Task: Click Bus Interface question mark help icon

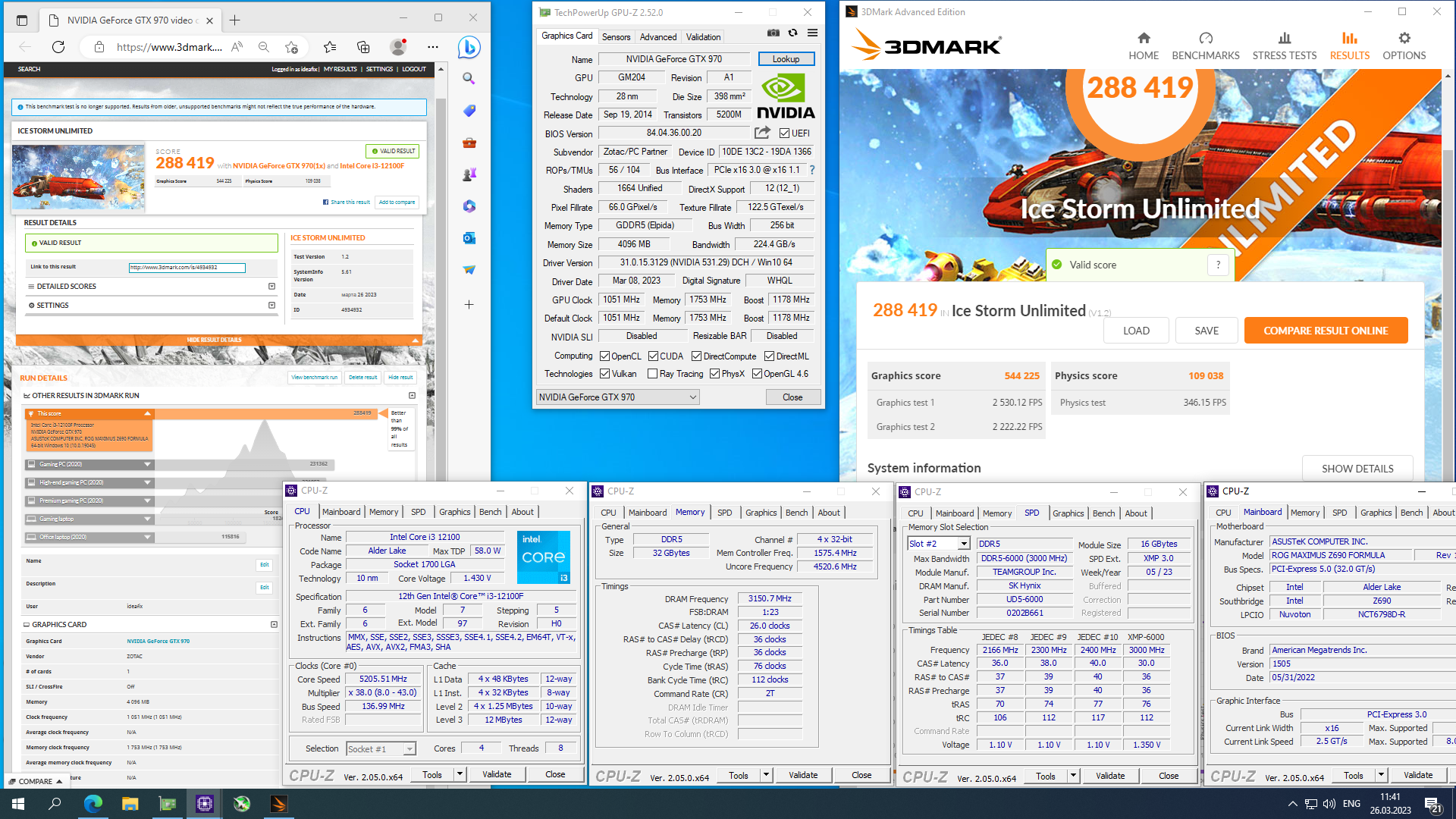Action: coord(812,170)
